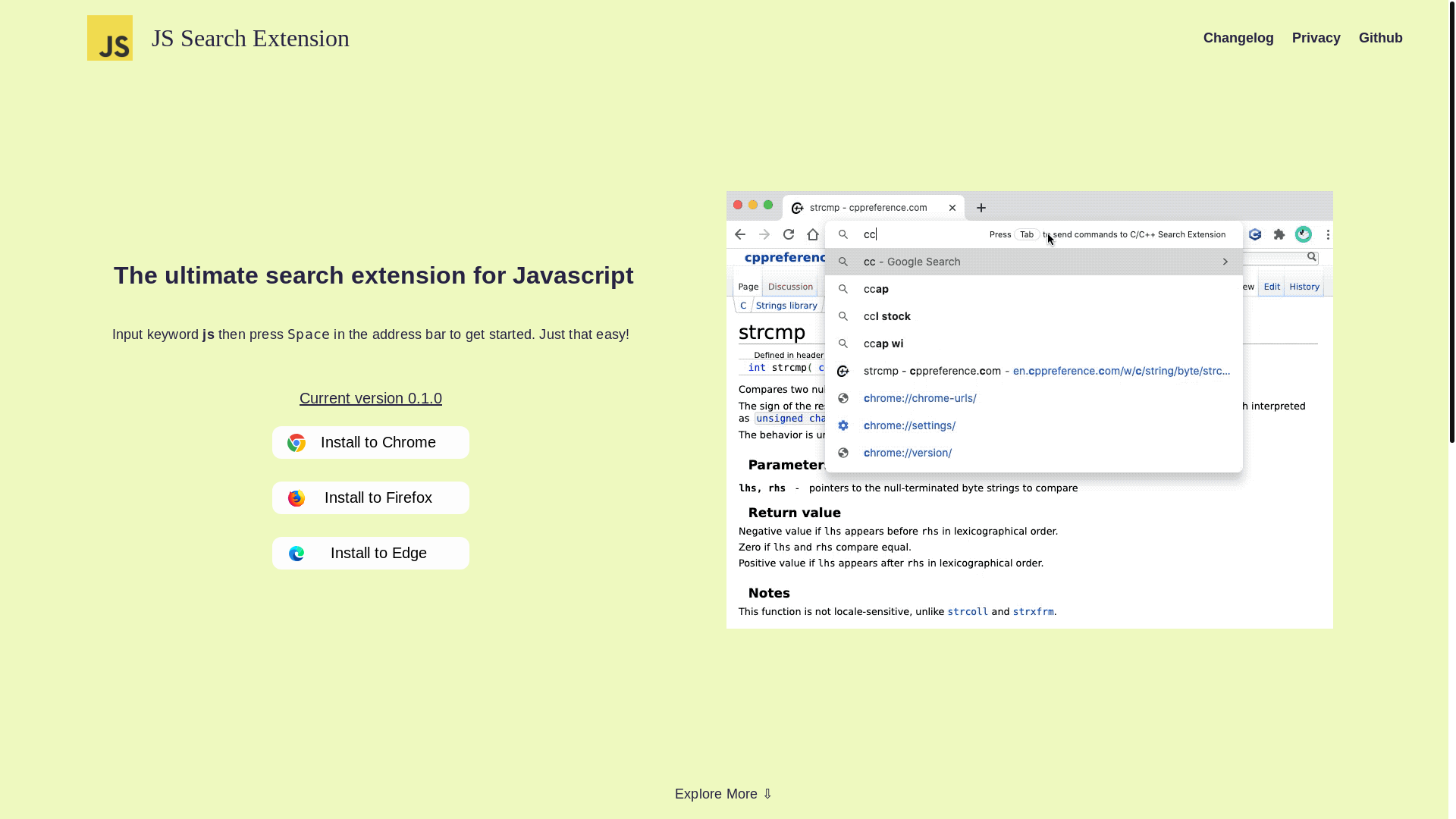Click the JS Search Extension title
The height and width of the screenshot is (819, 1456).
coord(250,38)
